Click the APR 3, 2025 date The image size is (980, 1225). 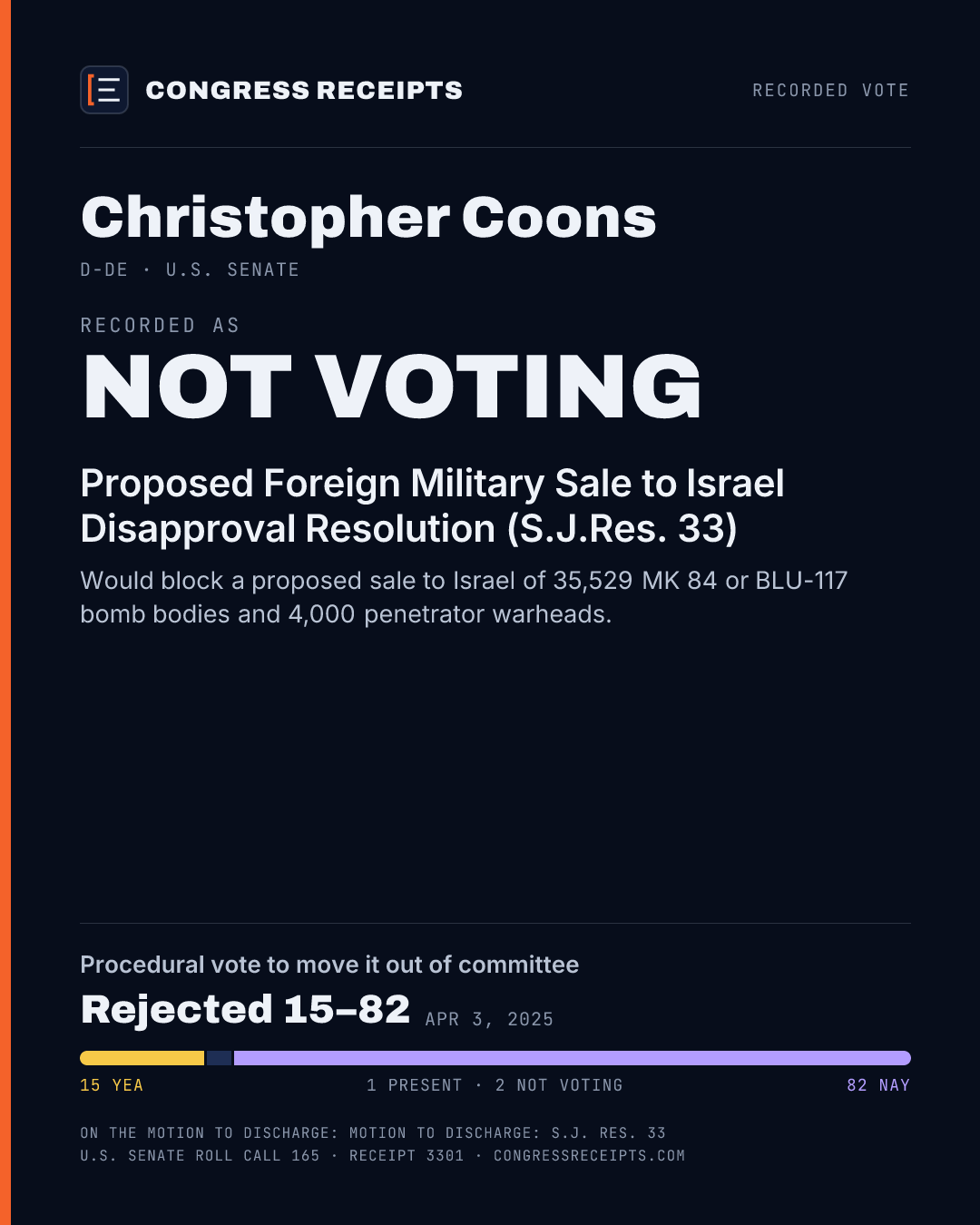click(489, 1019)
